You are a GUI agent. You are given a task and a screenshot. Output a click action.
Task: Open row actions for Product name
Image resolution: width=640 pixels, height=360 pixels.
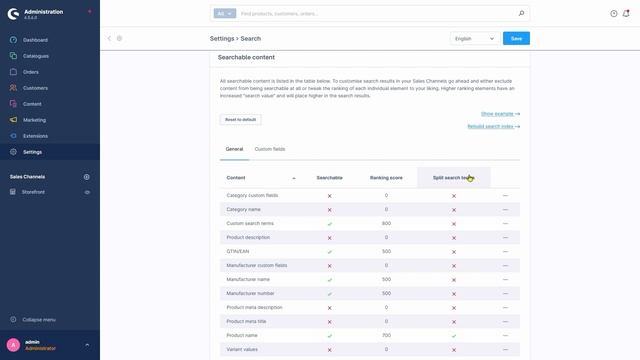coord(505,336)
